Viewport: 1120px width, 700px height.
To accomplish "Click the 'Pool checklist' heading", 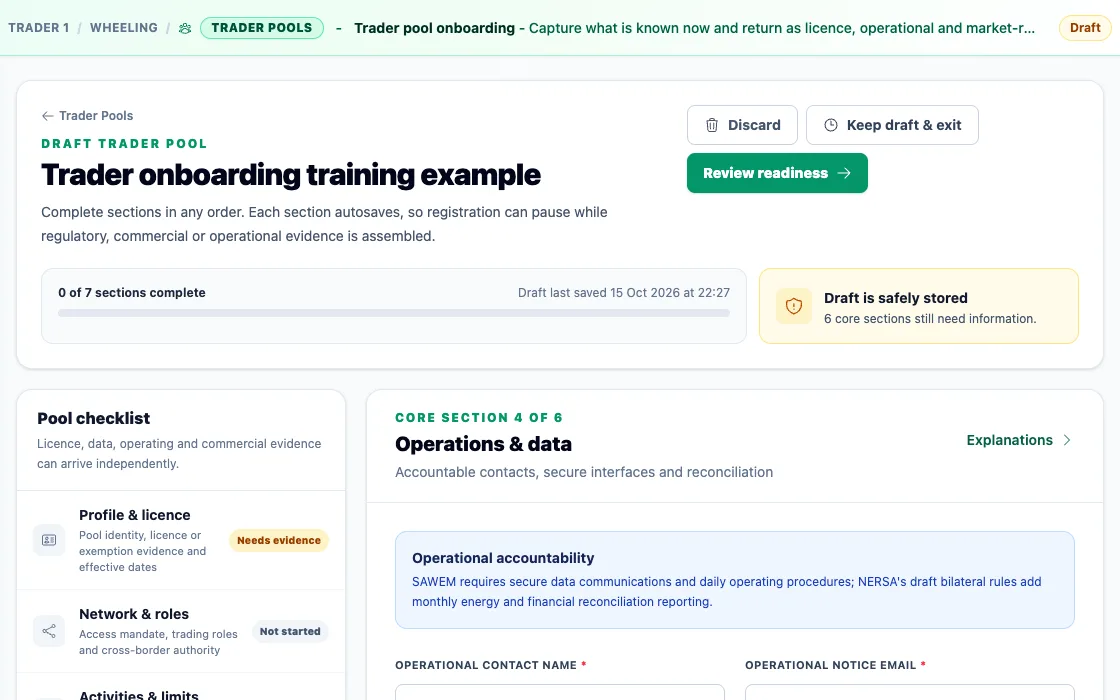I will [94, 419].
